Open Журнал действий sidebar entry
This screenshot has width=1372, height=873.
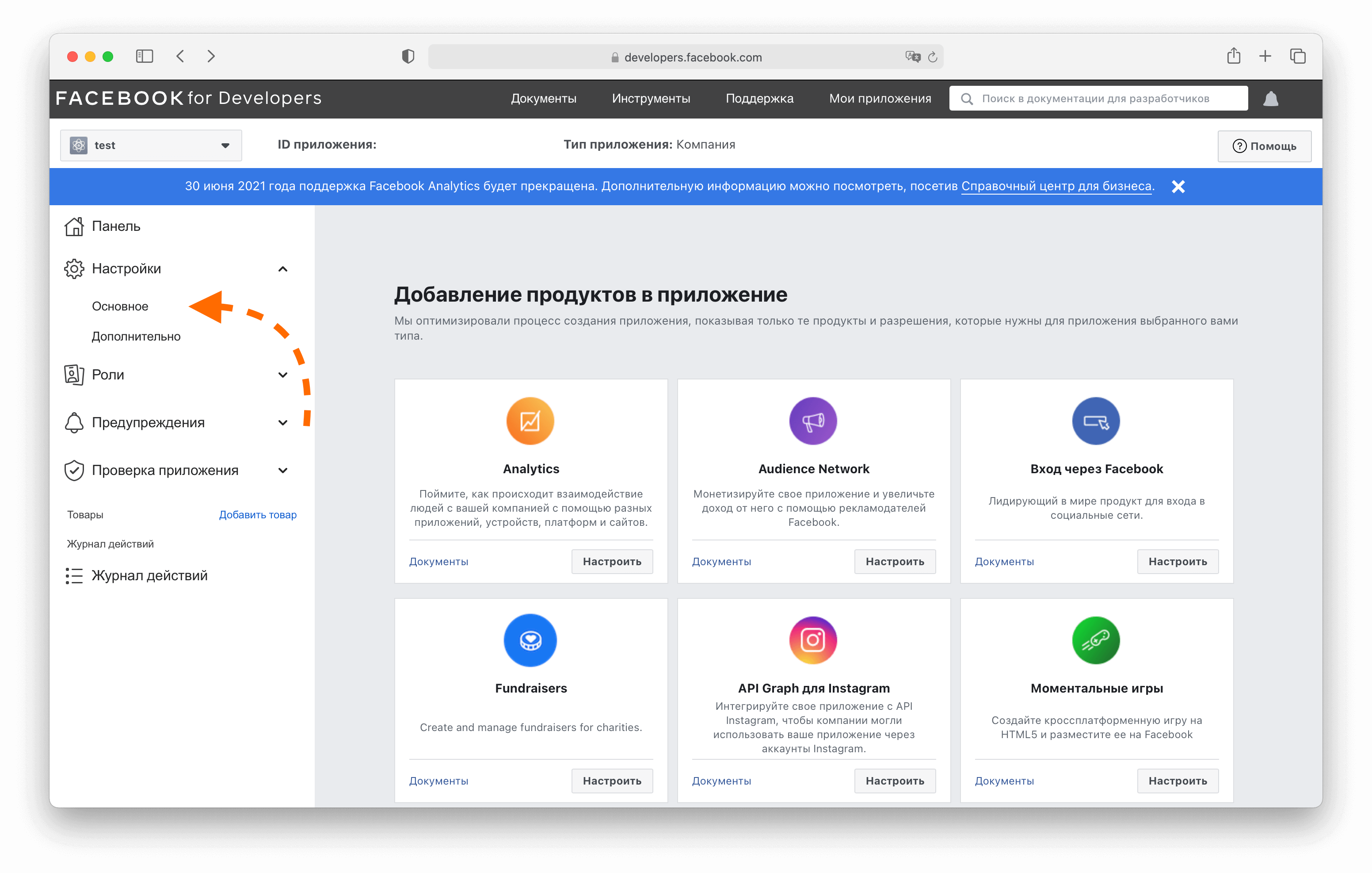tap(149, 576)
